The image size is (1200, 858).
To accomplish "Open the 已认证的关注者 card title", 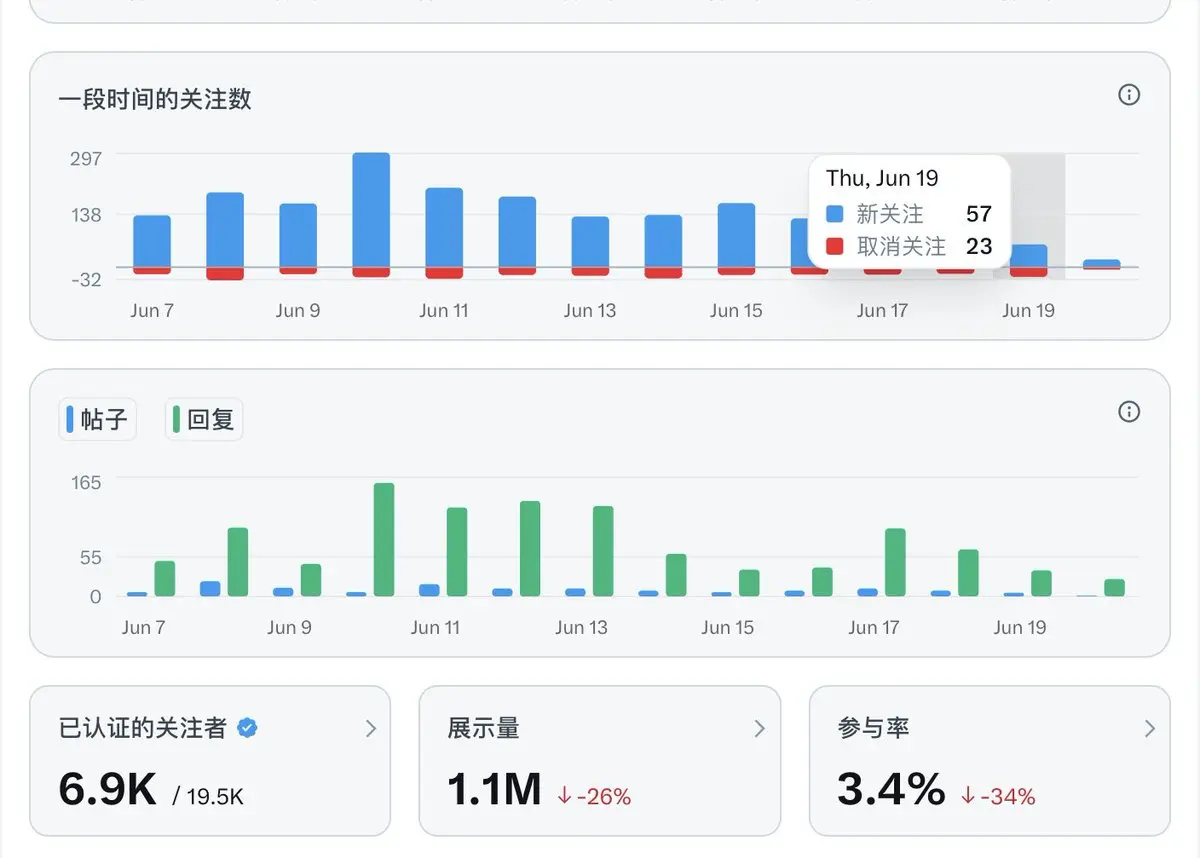I will [143, 729].
